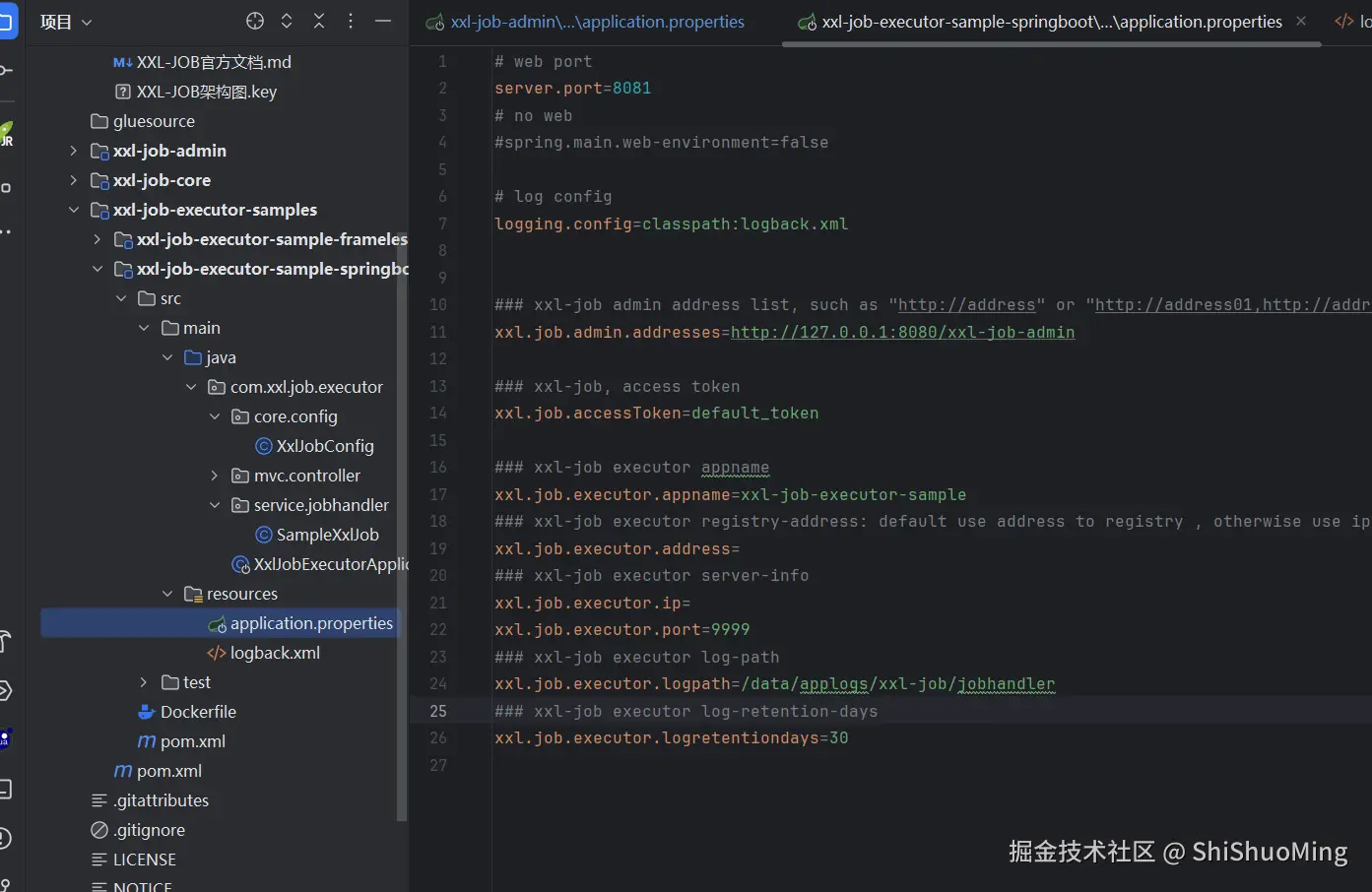Collapse the resources folder
The height and width of the screenshot is (892, 1372).
[x=167, y=594]
